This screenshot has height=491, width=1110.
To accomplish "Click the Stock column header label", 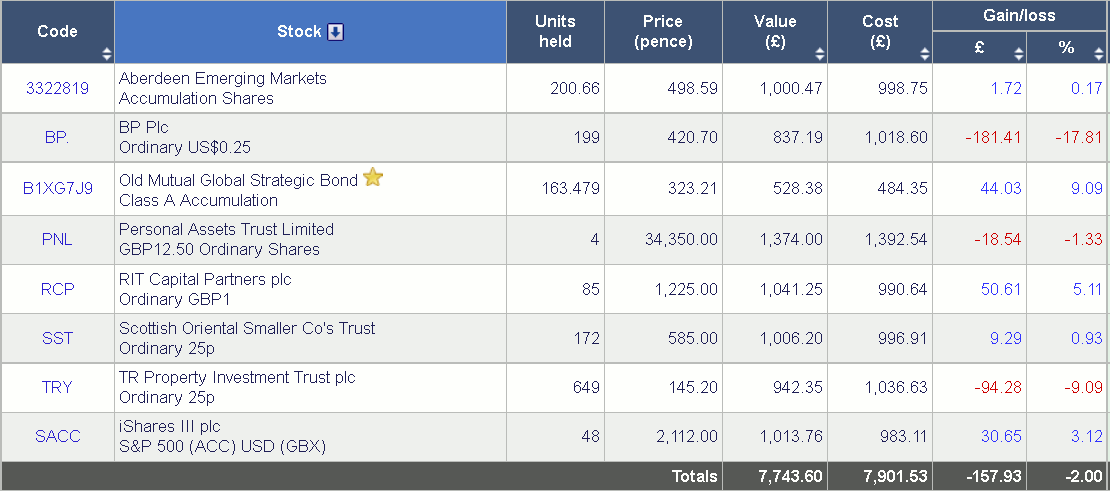I will [x=299, y=32].
